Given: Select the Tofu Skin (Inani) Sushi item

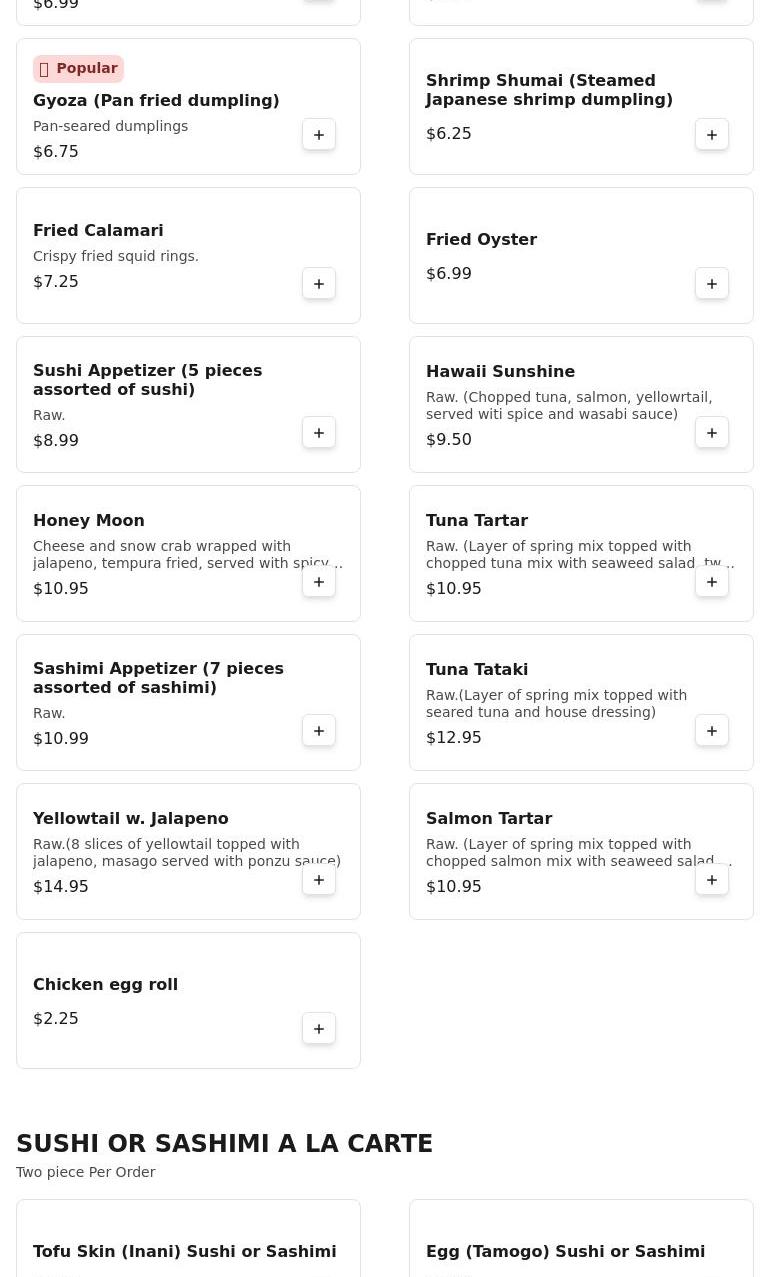Looking at the screenshot, I should click(185, 1252).
